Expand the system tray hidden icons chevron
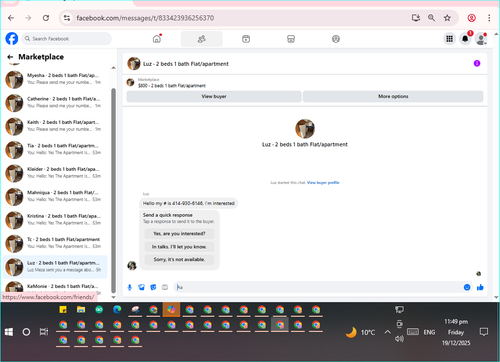The image size is (500, 362). [387, 332]
